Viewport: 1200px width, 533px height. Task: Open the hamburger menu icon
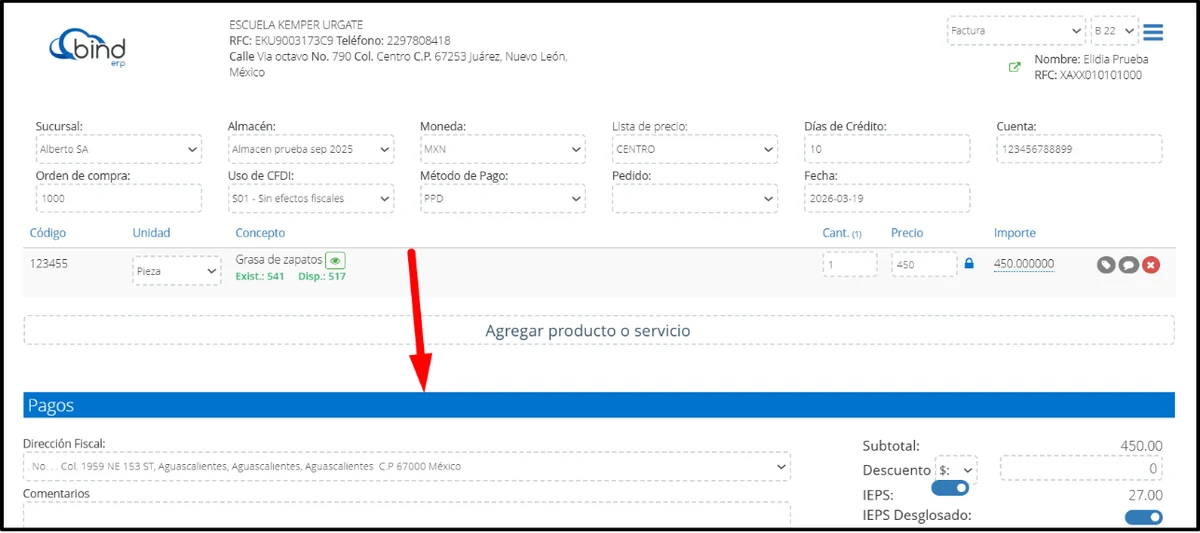point(1153,32)
